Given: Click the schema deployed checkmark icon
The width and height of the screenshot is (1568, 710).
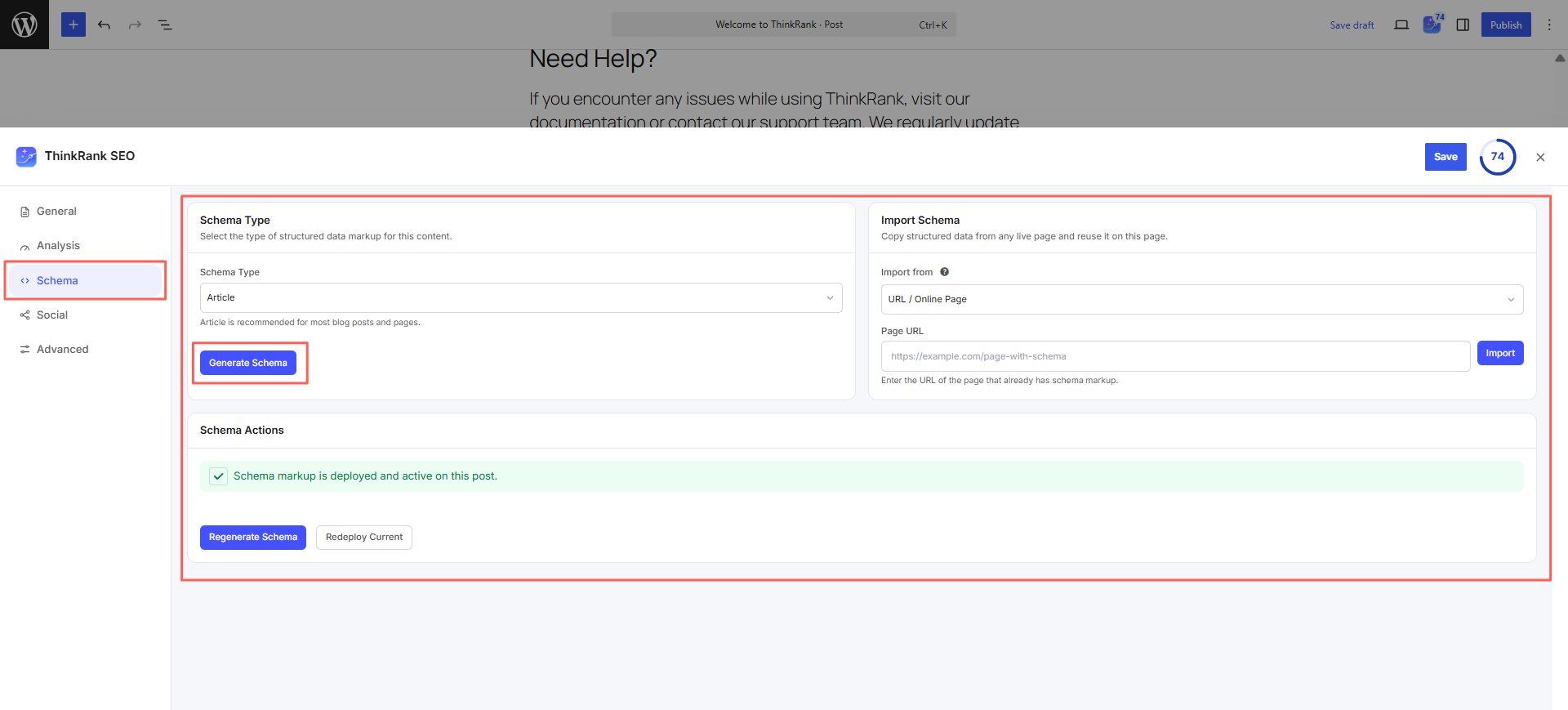Looking at the screenshot, I should click(x=218, y=476).
